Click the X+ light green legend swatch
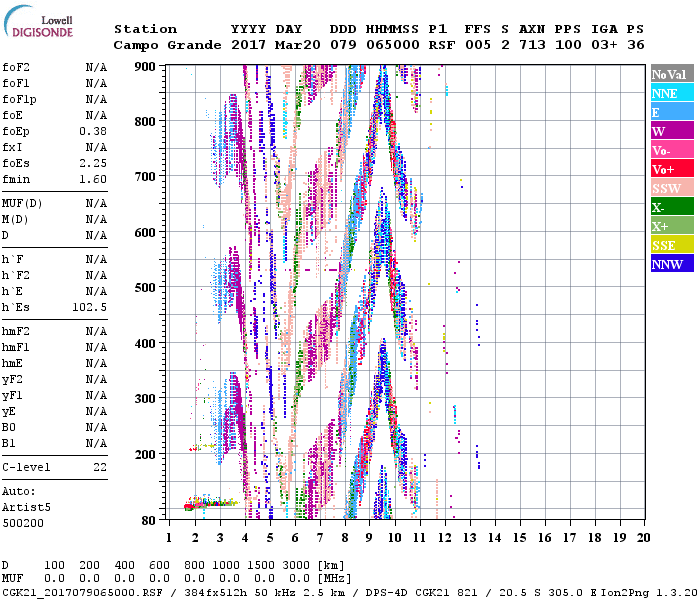 pyautogui.click(x=671, y=226)
